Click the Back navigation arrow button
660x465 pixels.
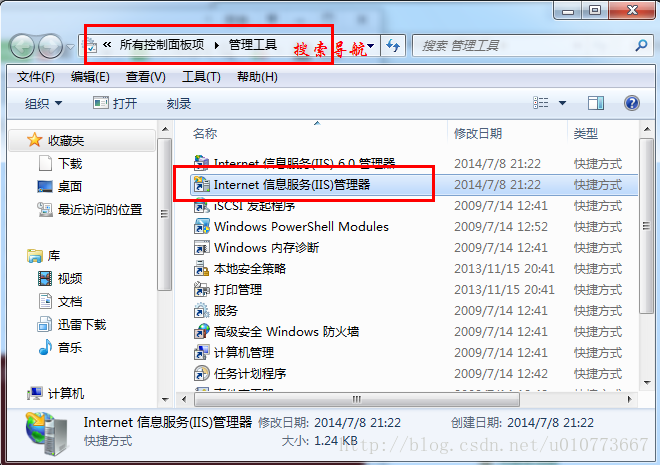21,46
